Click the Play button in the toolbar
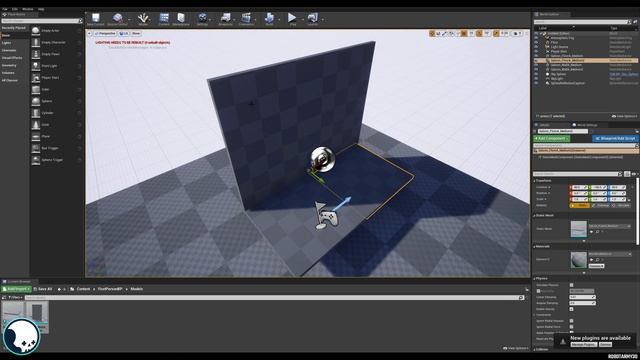The height and width of the screenshot is (360, 640). (x=292, y=18)
